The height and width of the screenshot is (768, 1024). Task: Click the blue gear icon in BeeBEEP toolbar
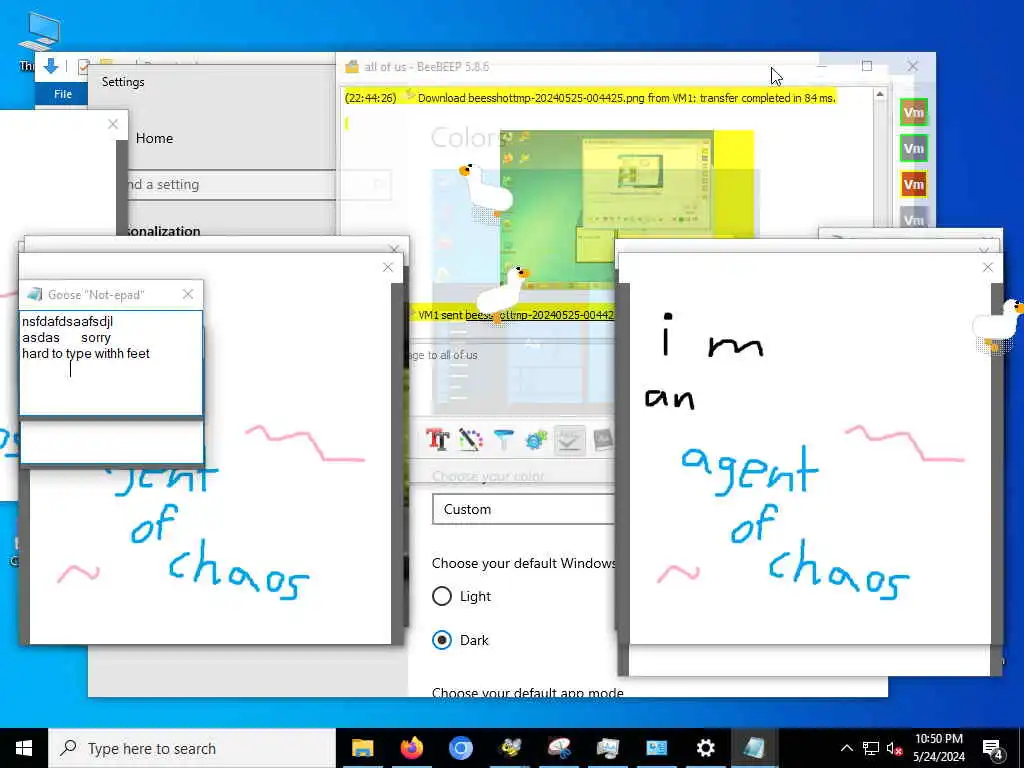tap(536, 440)
